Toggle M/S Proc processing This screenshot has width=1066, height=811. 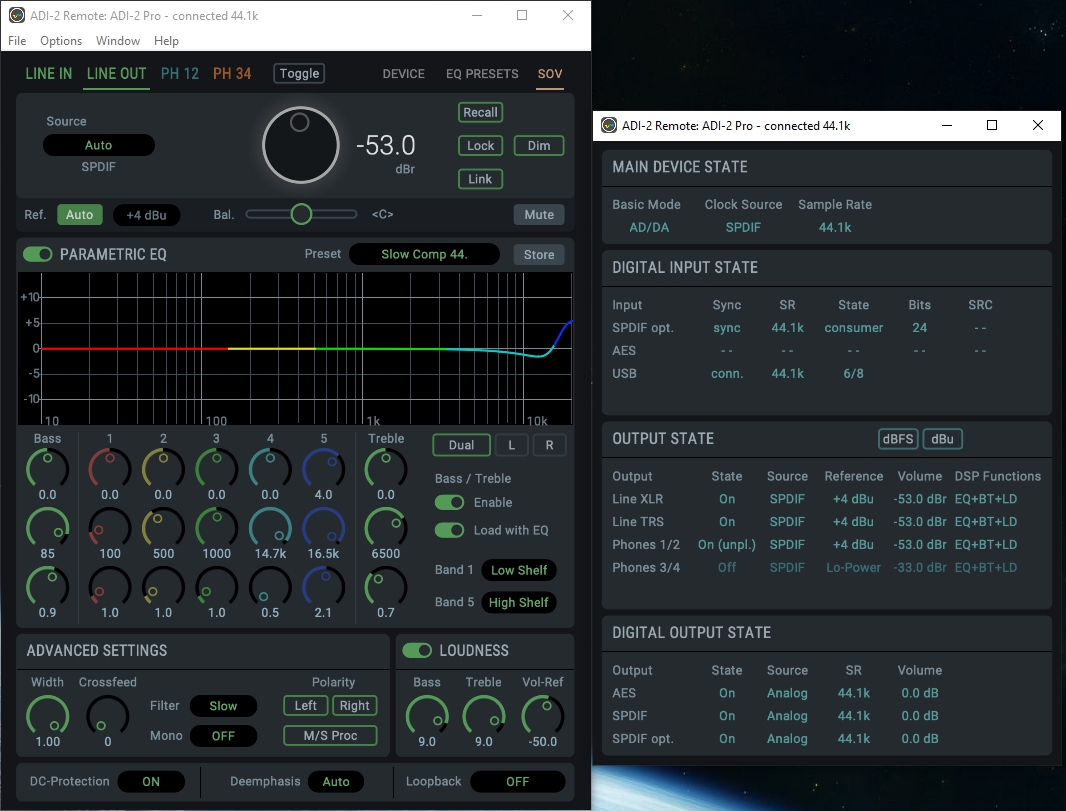[x=330, y=736]
